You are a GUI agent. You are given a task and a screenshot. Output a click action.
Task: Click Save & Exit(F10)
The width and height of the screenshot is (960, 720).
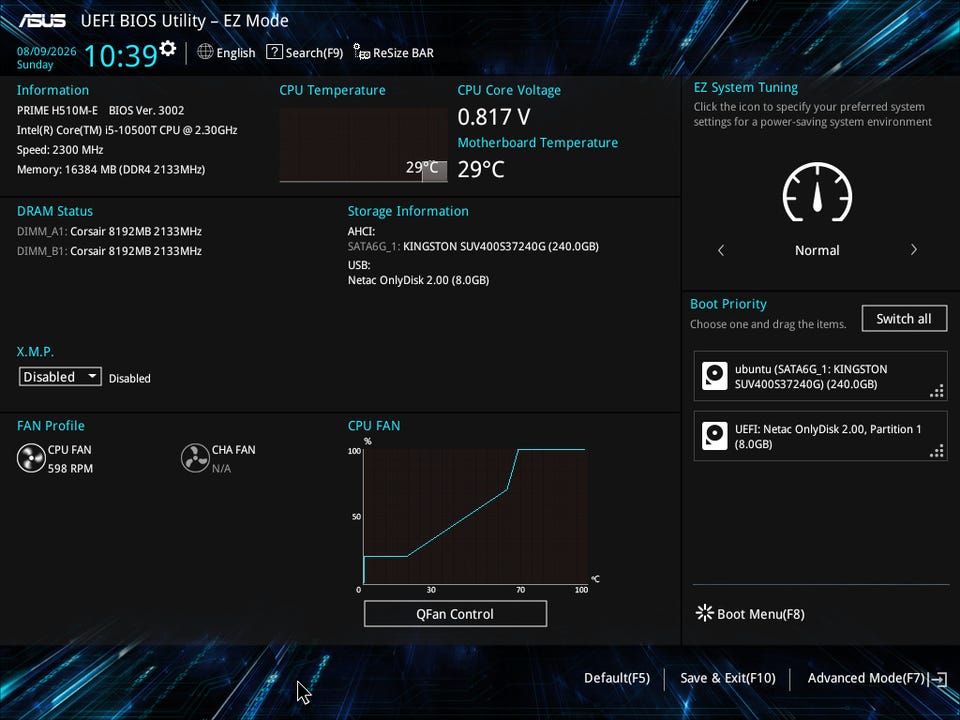[x=727, y=678]
